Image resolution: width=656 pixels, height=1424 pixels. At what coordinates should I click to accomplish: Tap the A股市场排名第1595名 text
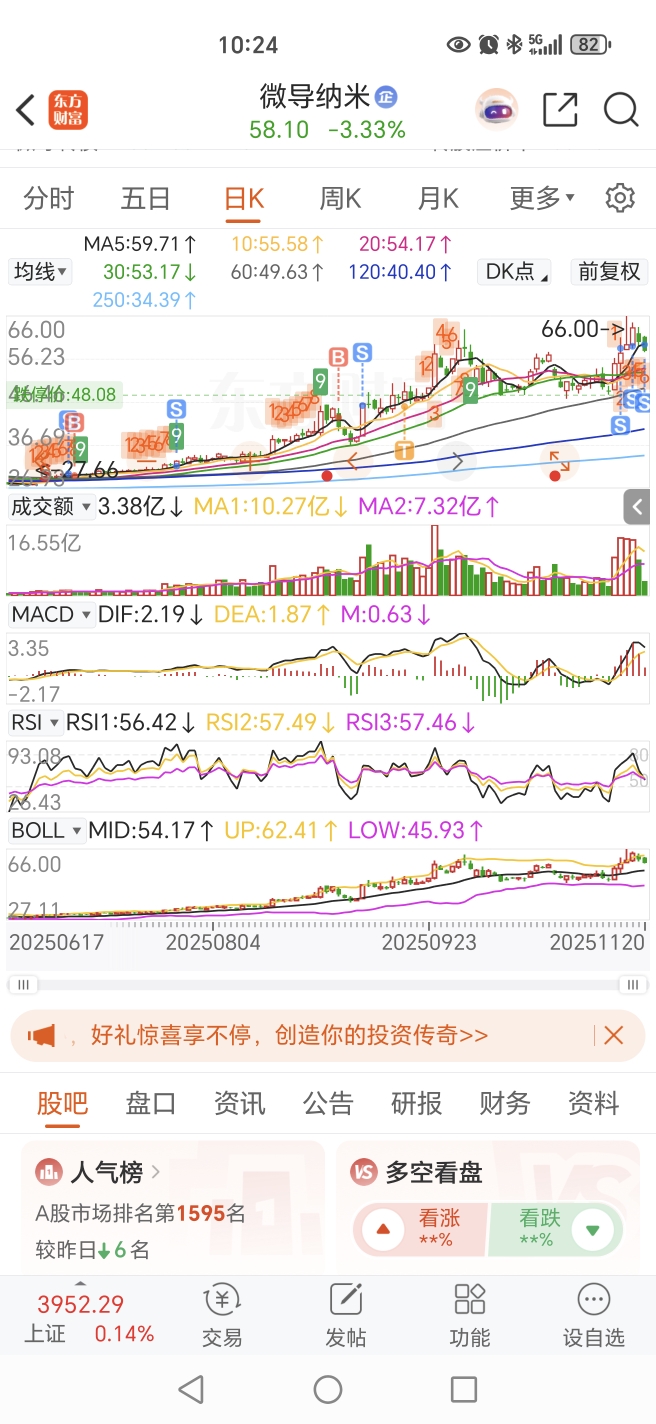point(141,1214)
